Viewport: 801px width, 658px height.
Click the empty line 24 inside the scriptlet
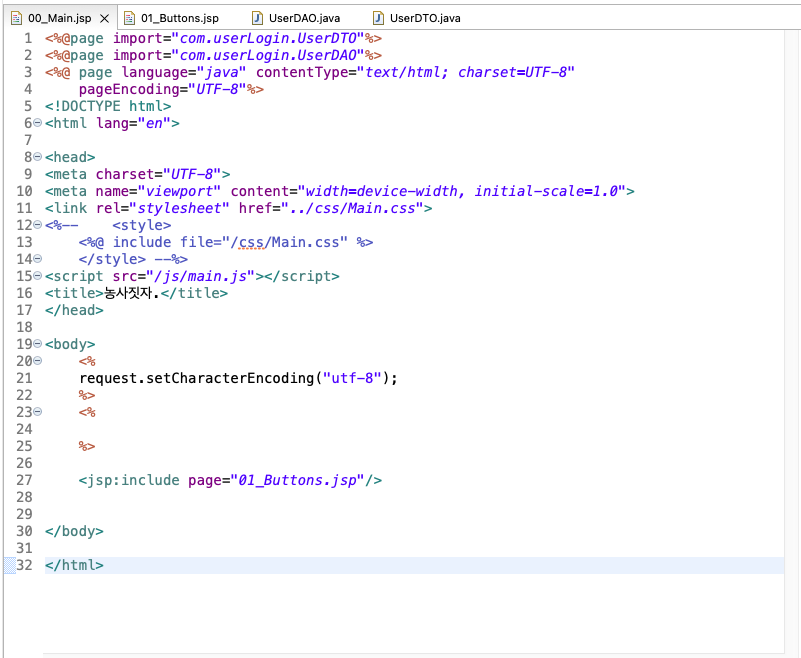[x=414, y=429]
